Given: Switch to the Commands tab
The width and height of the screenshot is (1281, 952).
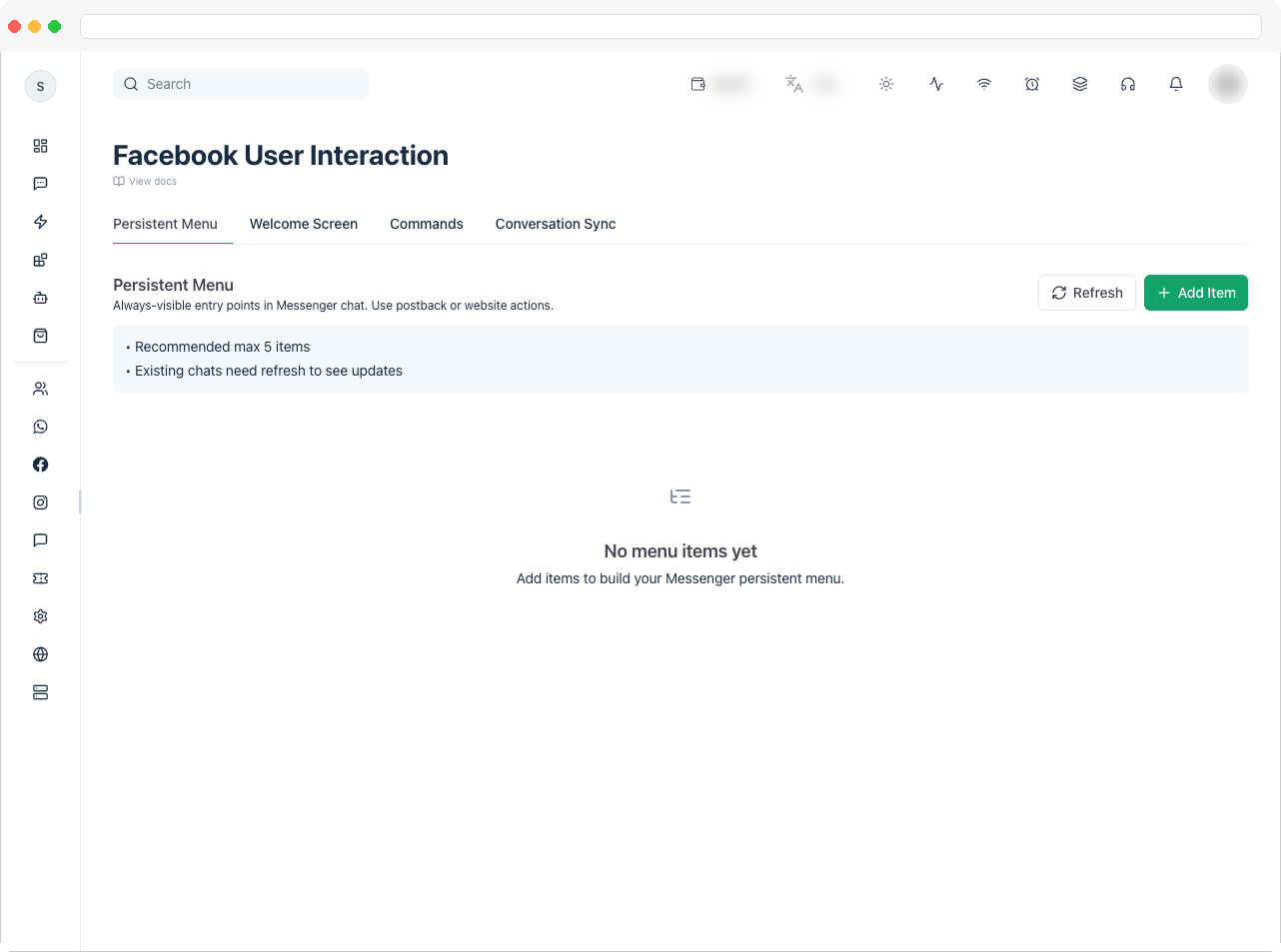Looking at the screenshot, I should 427,224.
